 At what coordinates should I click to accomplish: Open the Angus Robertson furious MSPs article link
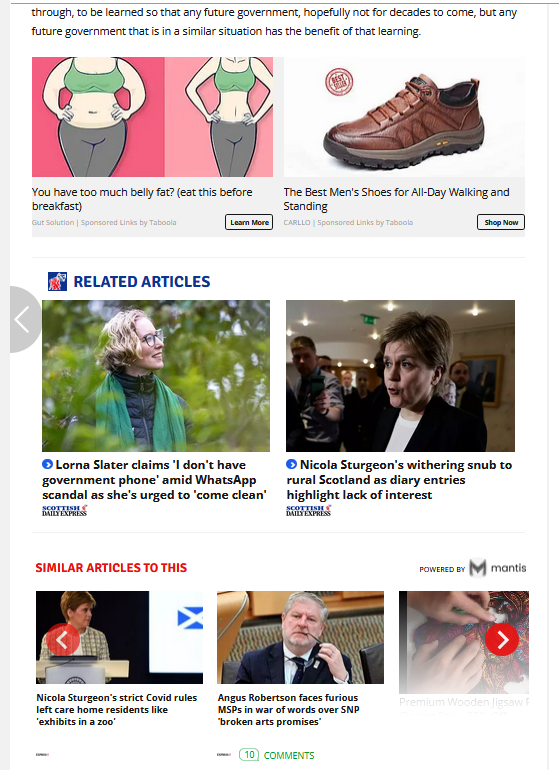pyautogui.click(x=289, y=710)
